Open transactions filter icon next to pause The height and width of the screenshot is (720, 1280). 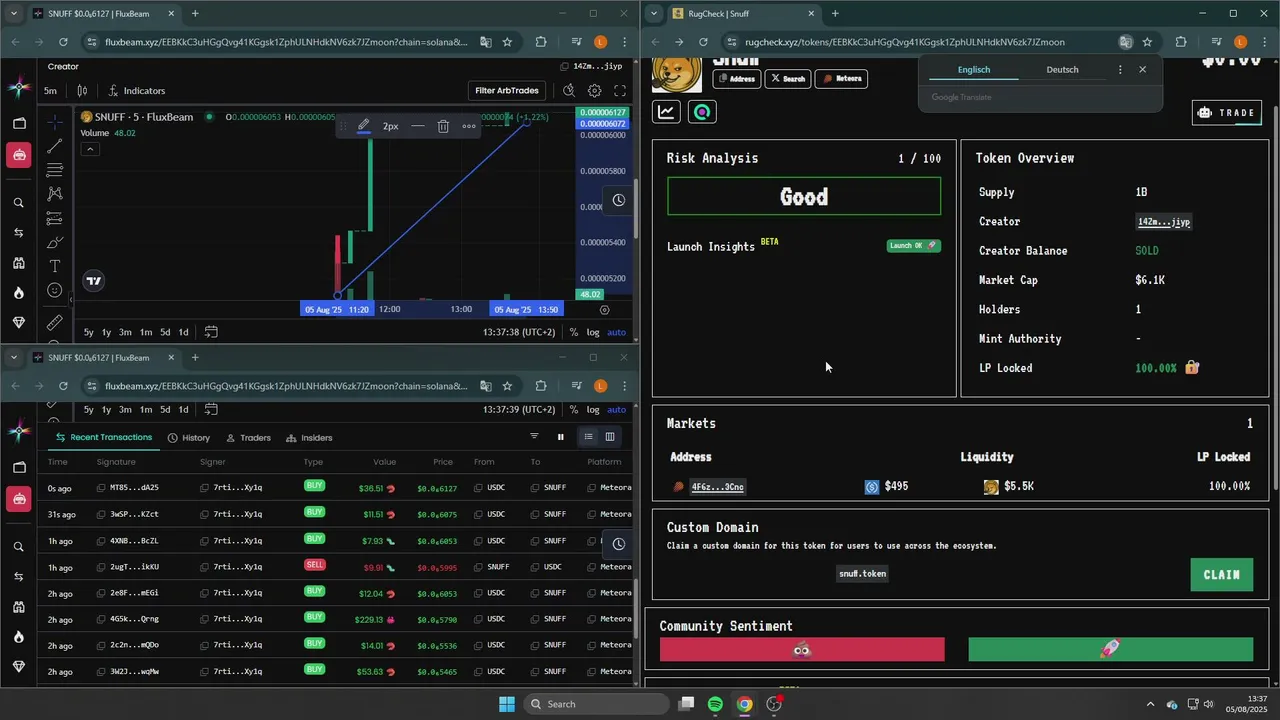click(x=534, y=437)
